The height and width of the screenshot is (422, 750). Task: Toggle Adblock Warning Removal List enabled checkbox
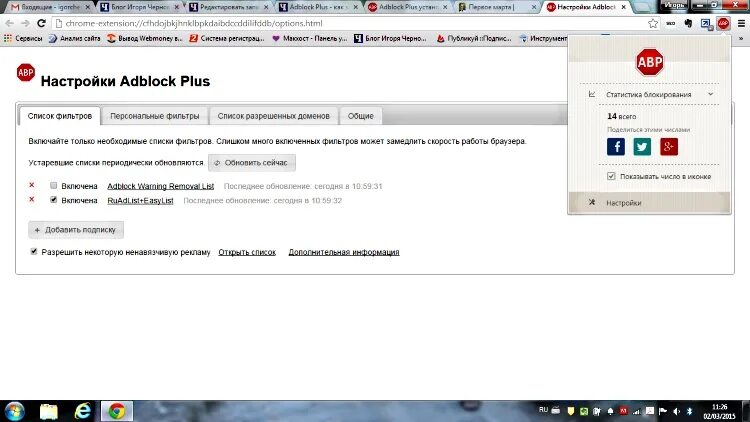54,185
